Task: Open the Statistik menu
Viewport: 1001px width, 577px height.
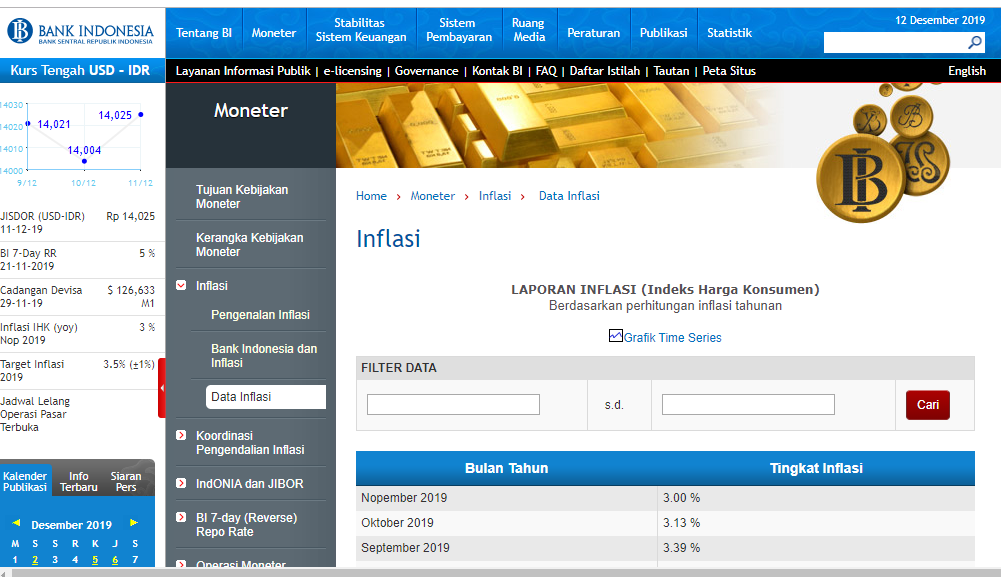Action: tap(729, 33)
